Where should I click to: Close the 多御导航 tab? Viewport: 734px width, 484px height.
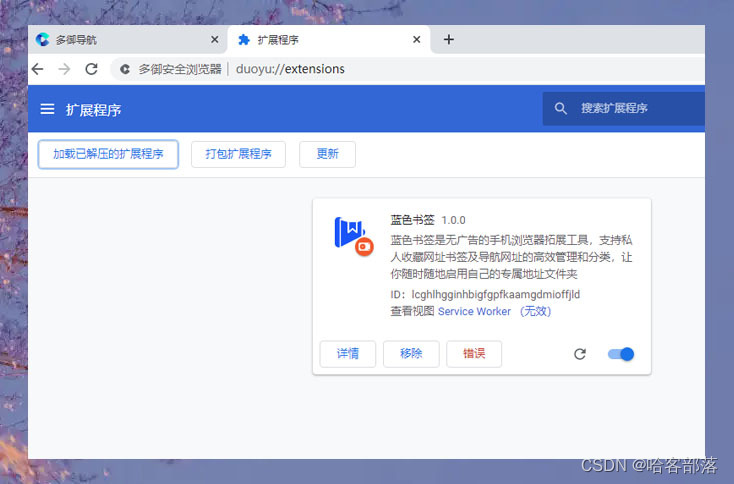[x=214, y=40]
